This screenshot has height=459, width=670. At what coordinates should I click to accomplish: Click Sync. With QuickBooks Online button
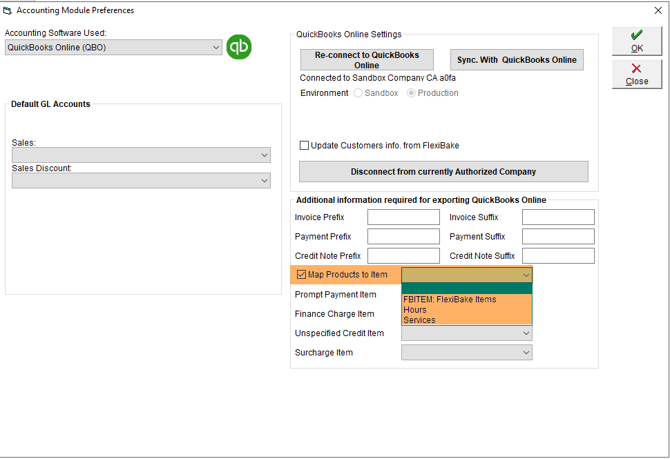click(517, 60)
